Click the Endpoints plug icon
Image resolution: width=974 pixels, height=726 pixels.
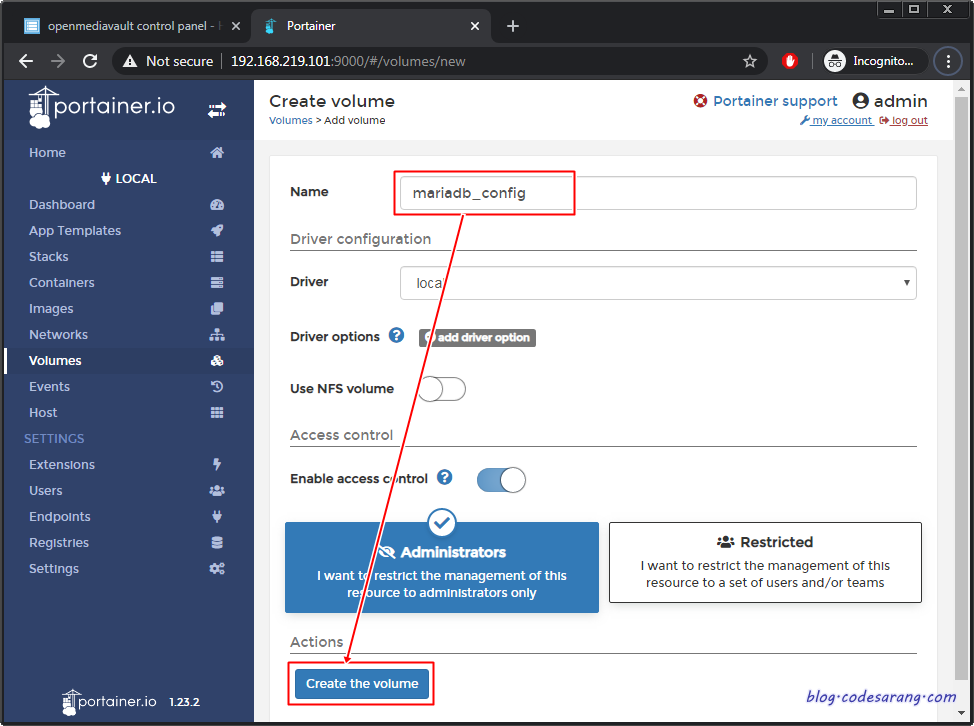(x=217, y=517)
